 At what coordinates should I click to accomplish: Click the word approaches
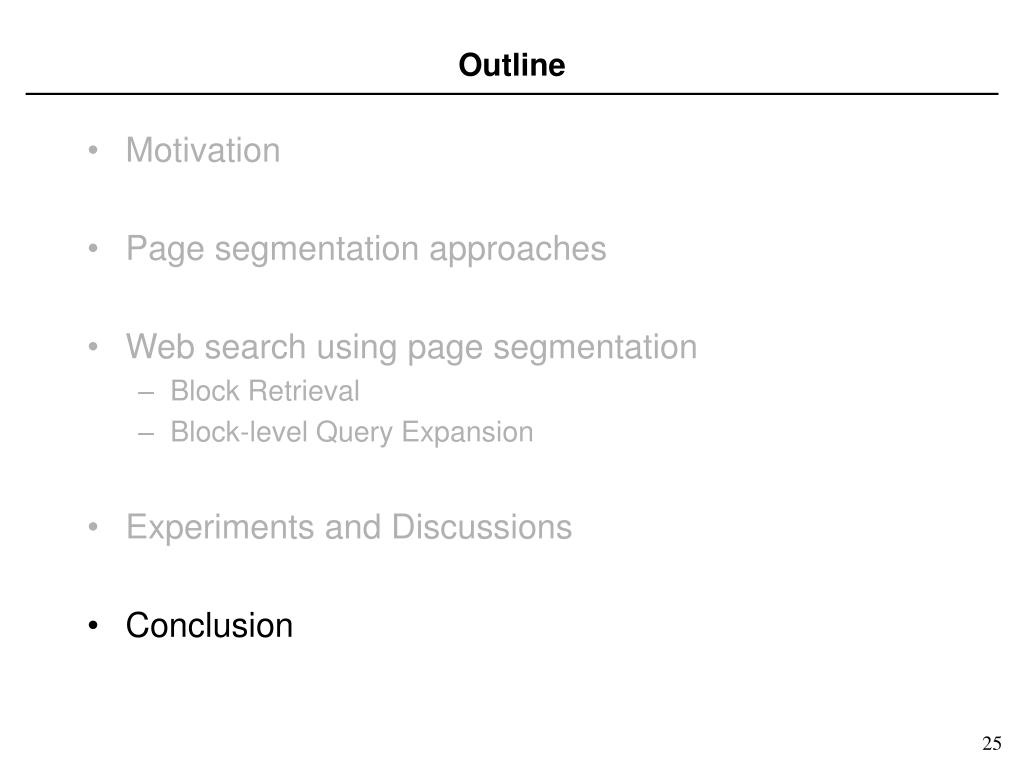coord(518,251)
